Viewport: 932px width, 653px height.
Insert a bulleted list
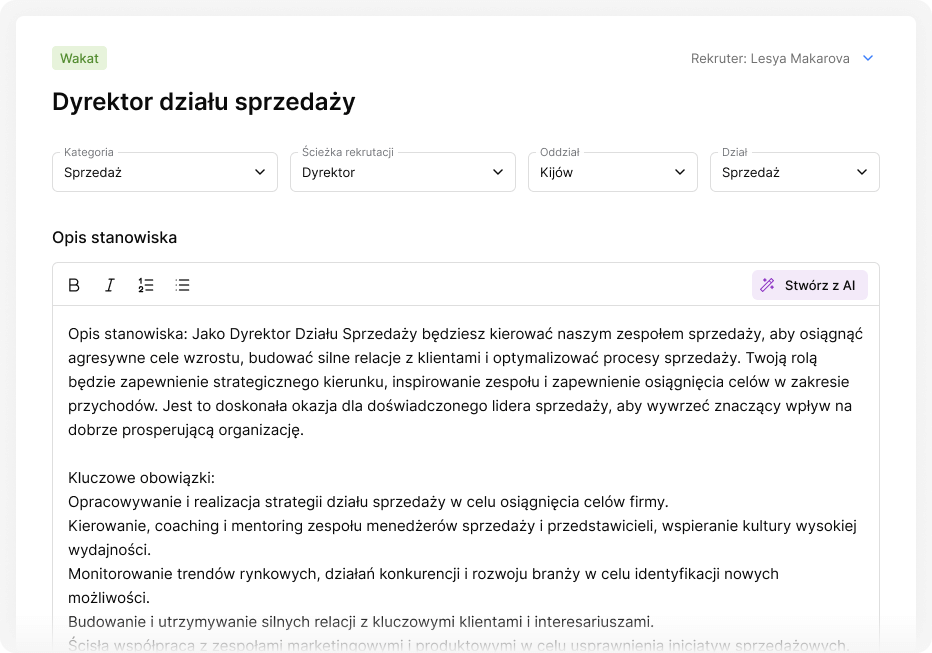182,285
